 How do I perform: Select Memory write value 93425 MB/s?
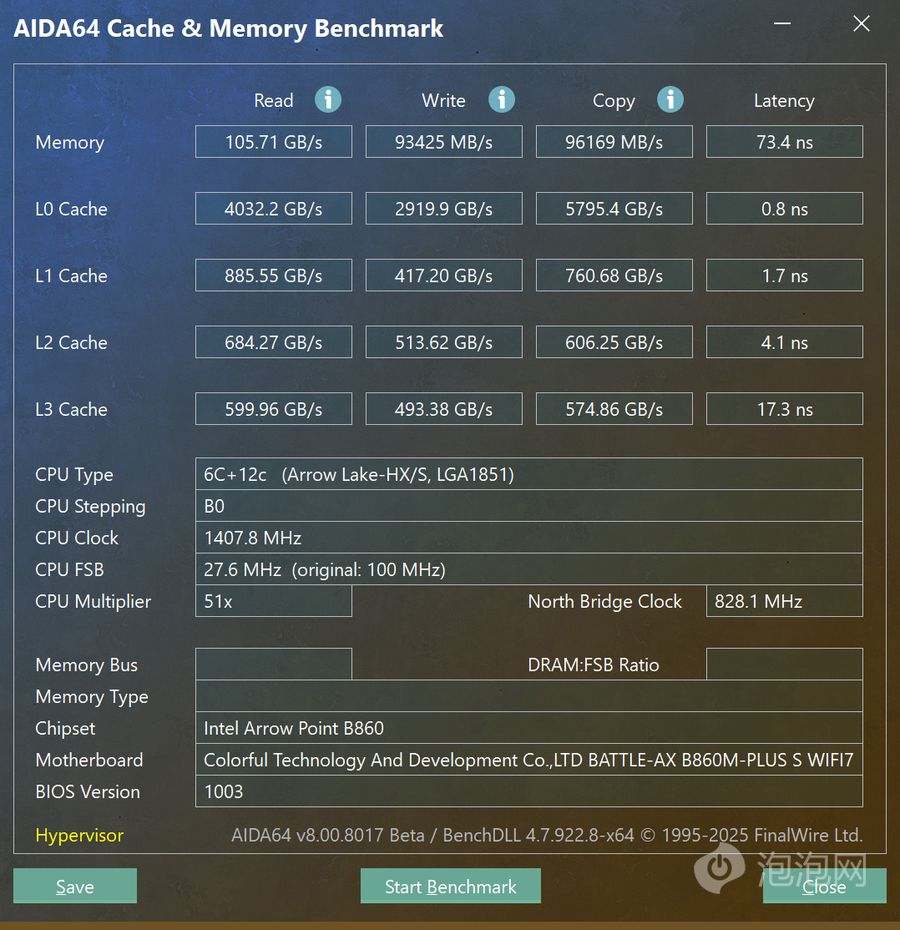(444, 142)
